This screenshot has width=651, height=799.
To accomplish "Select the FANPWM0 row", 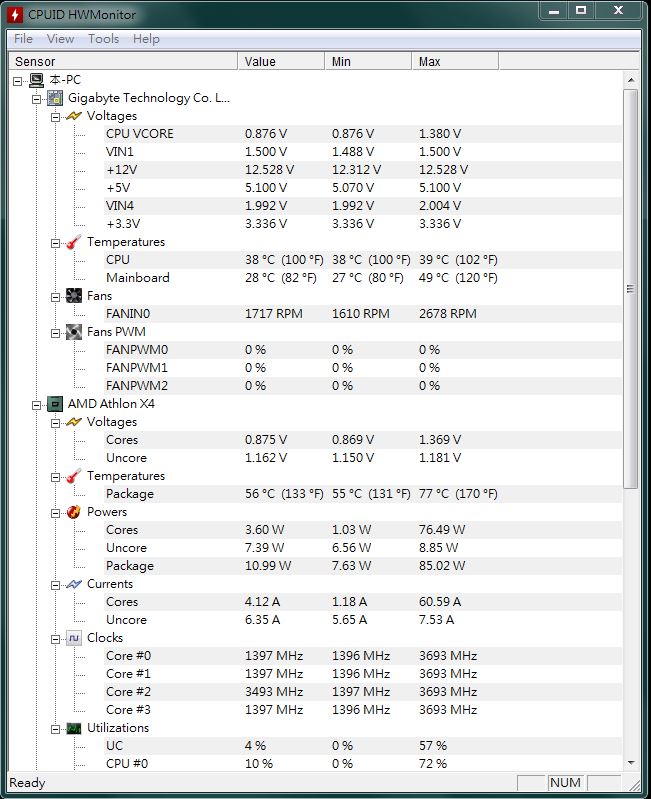I will 363,350.
